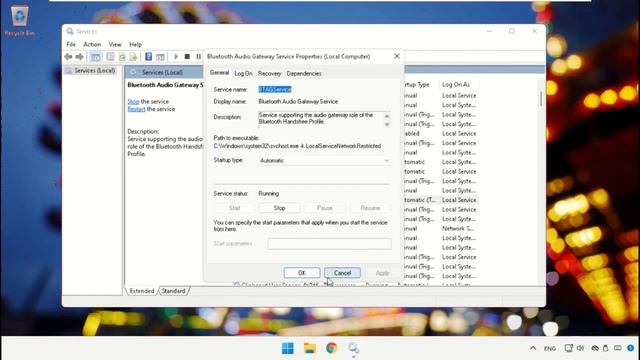The width and height of the screenshot is (640, 360).
Task: Switch to the Recovery tab
Action: [269, 73]
